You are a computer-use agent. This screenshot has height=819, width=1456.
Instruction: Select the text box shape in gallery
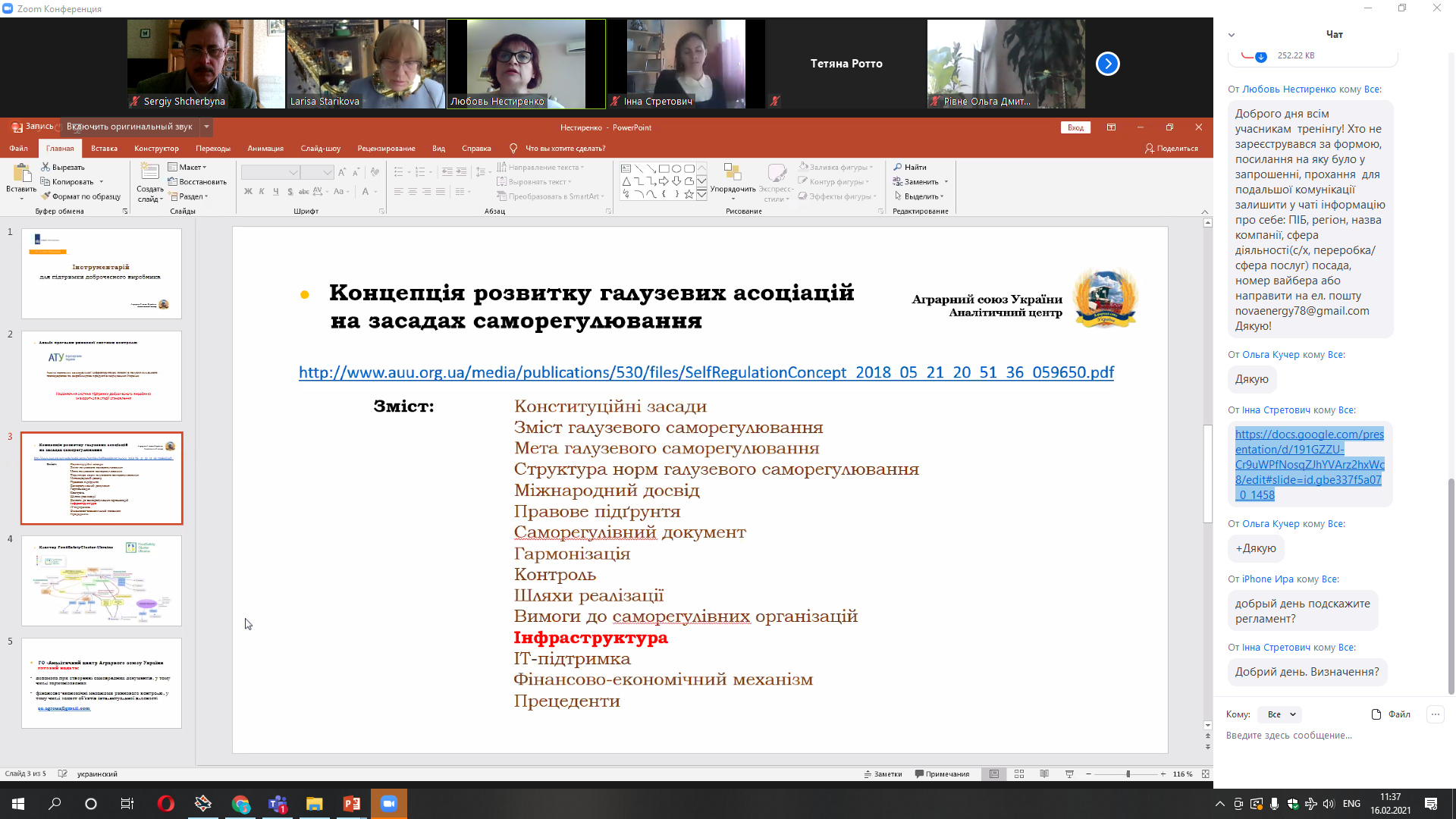coord(626,169)
